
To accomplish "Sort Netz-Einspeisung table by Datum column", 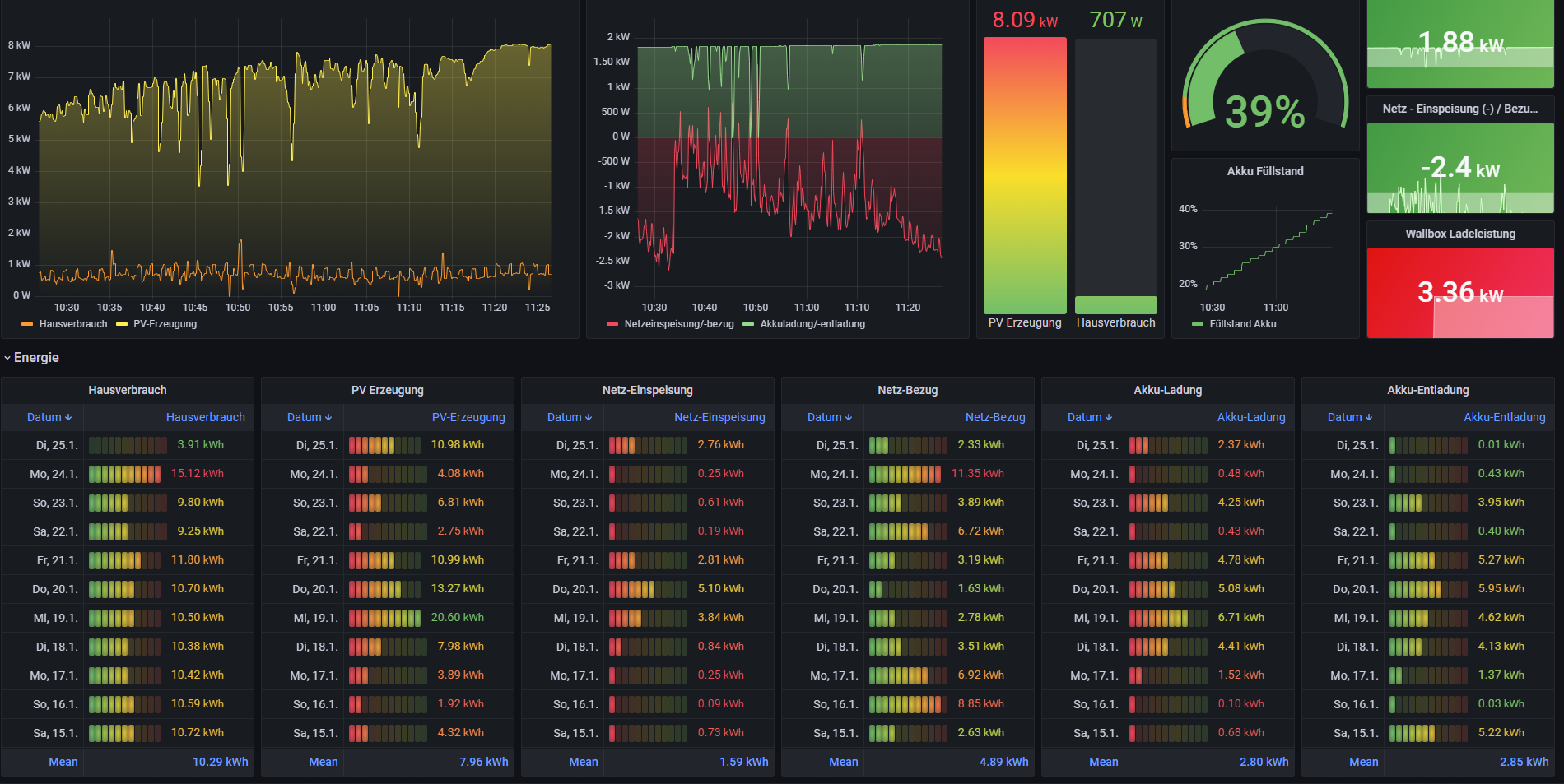I will pos(570,417).
